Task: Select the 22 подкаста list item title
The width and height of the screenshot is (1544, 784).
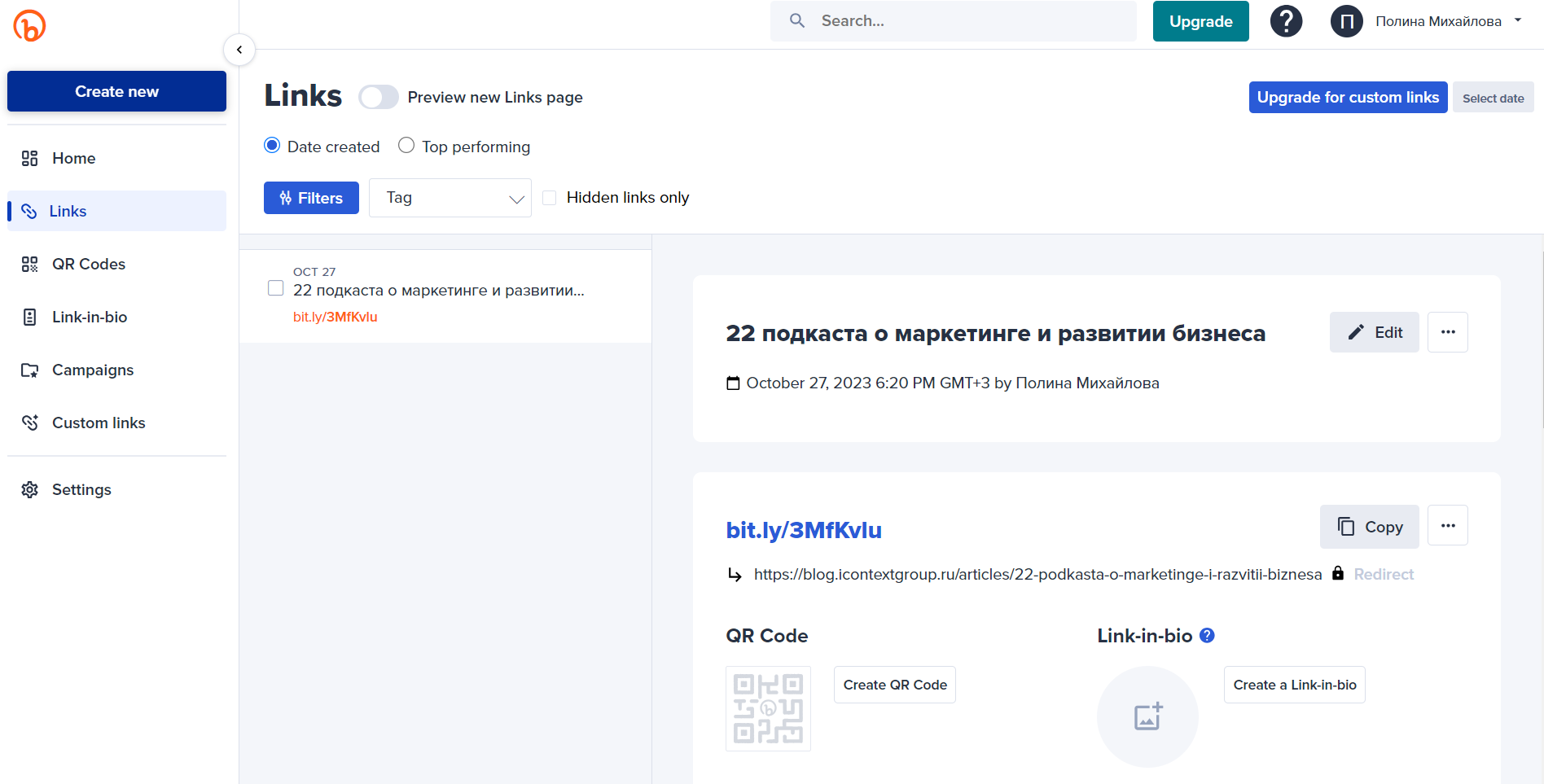Action: [438, 290]
